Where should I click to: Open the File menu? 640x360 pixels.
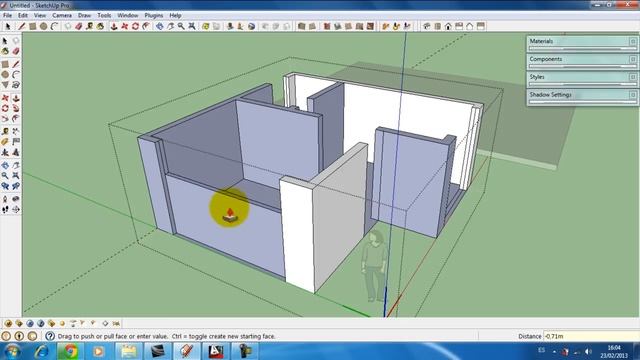click(x=7, y=15)
